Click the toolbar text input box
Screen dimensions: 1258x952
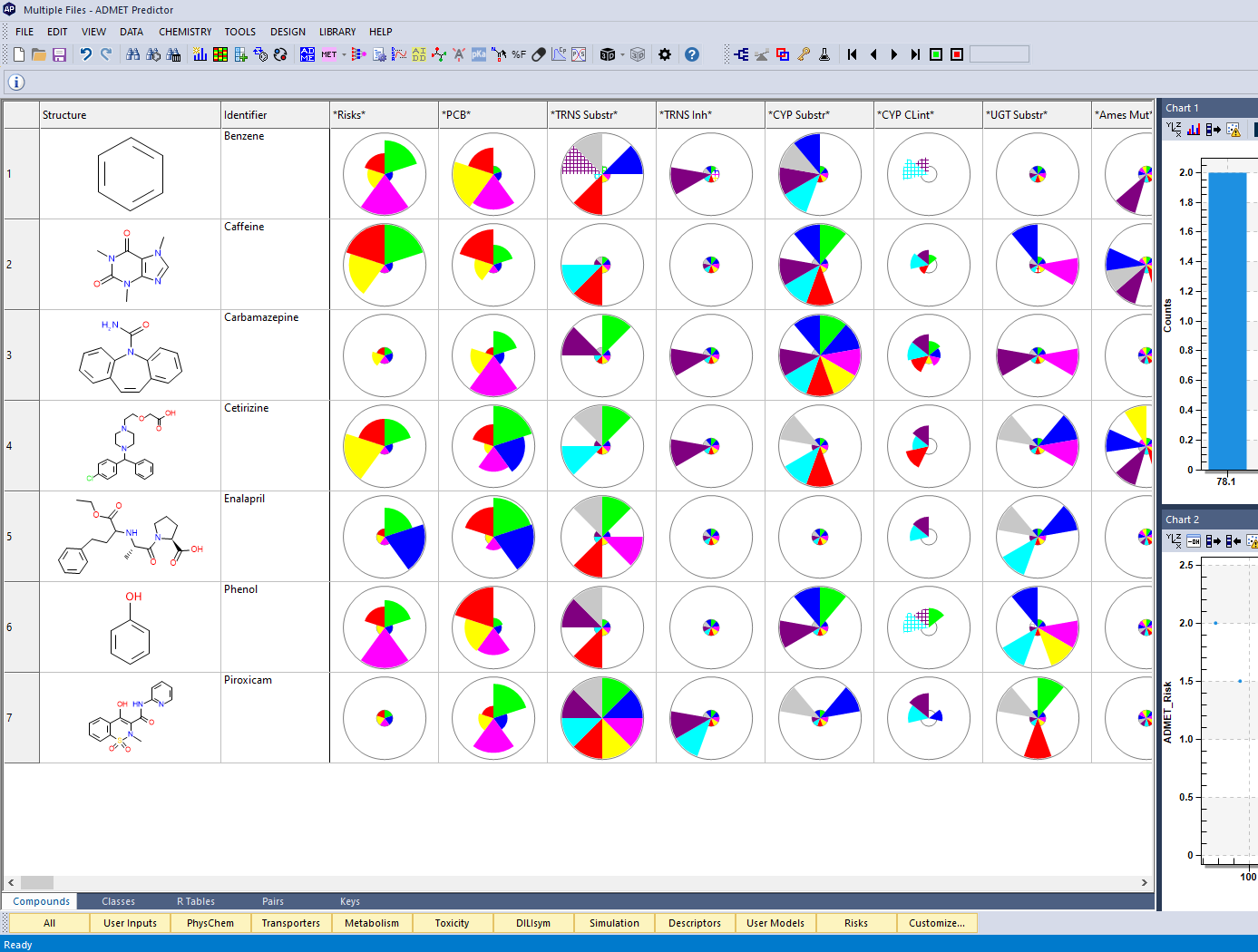[x=1000, y=54]
